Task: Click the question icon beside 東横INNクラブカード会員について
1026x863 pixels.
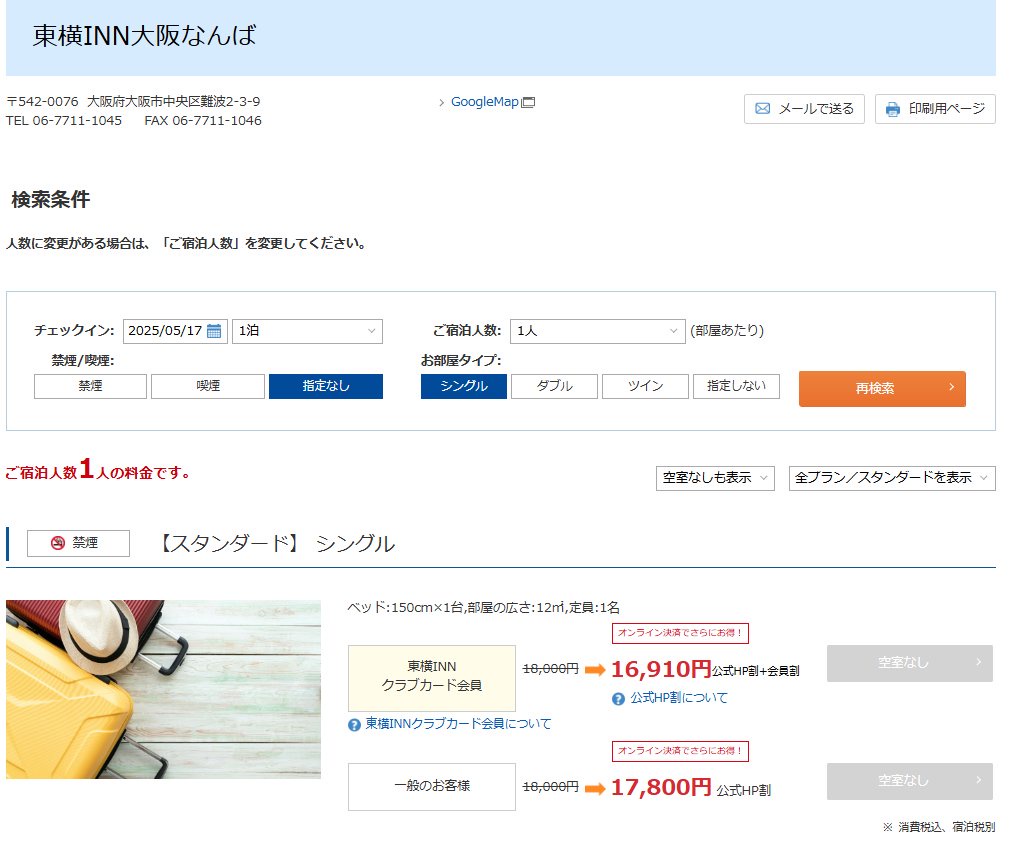Action: point(355,725)
